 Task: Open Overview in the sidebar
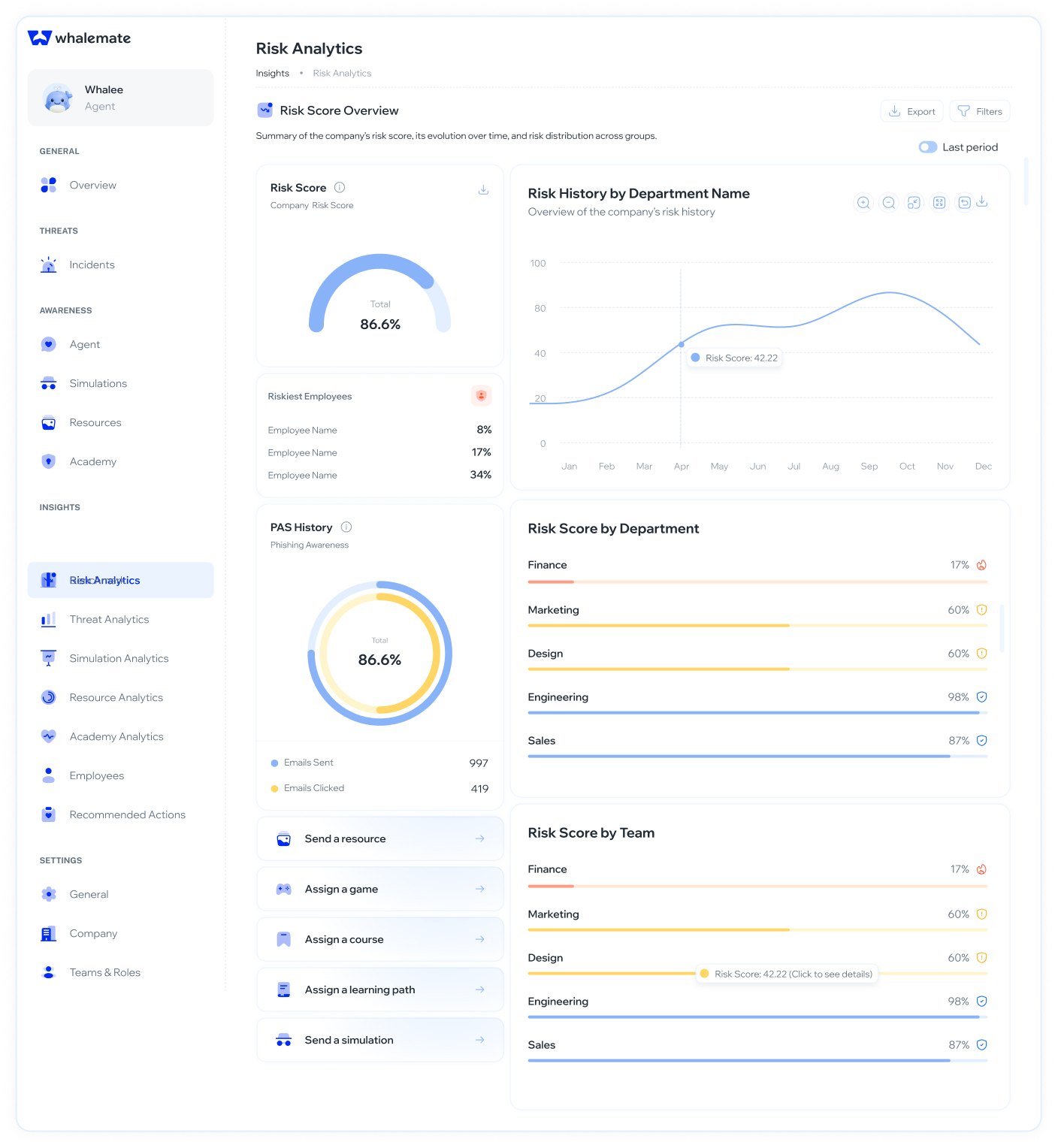pos(120,185)
